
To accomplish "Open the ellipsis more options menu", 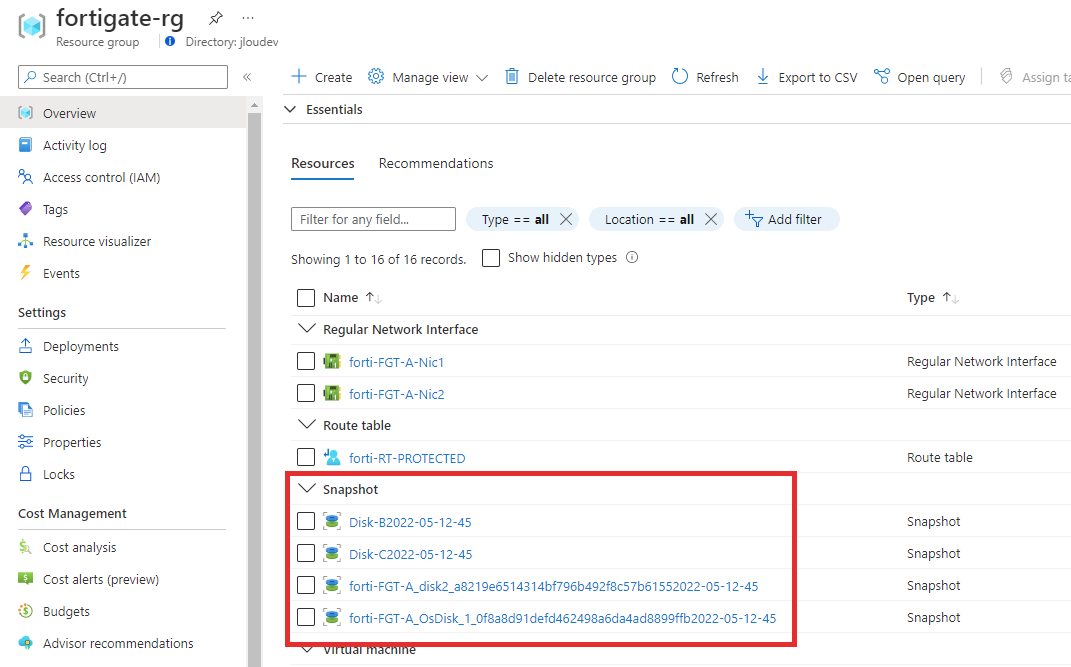I will coord(248,18).
